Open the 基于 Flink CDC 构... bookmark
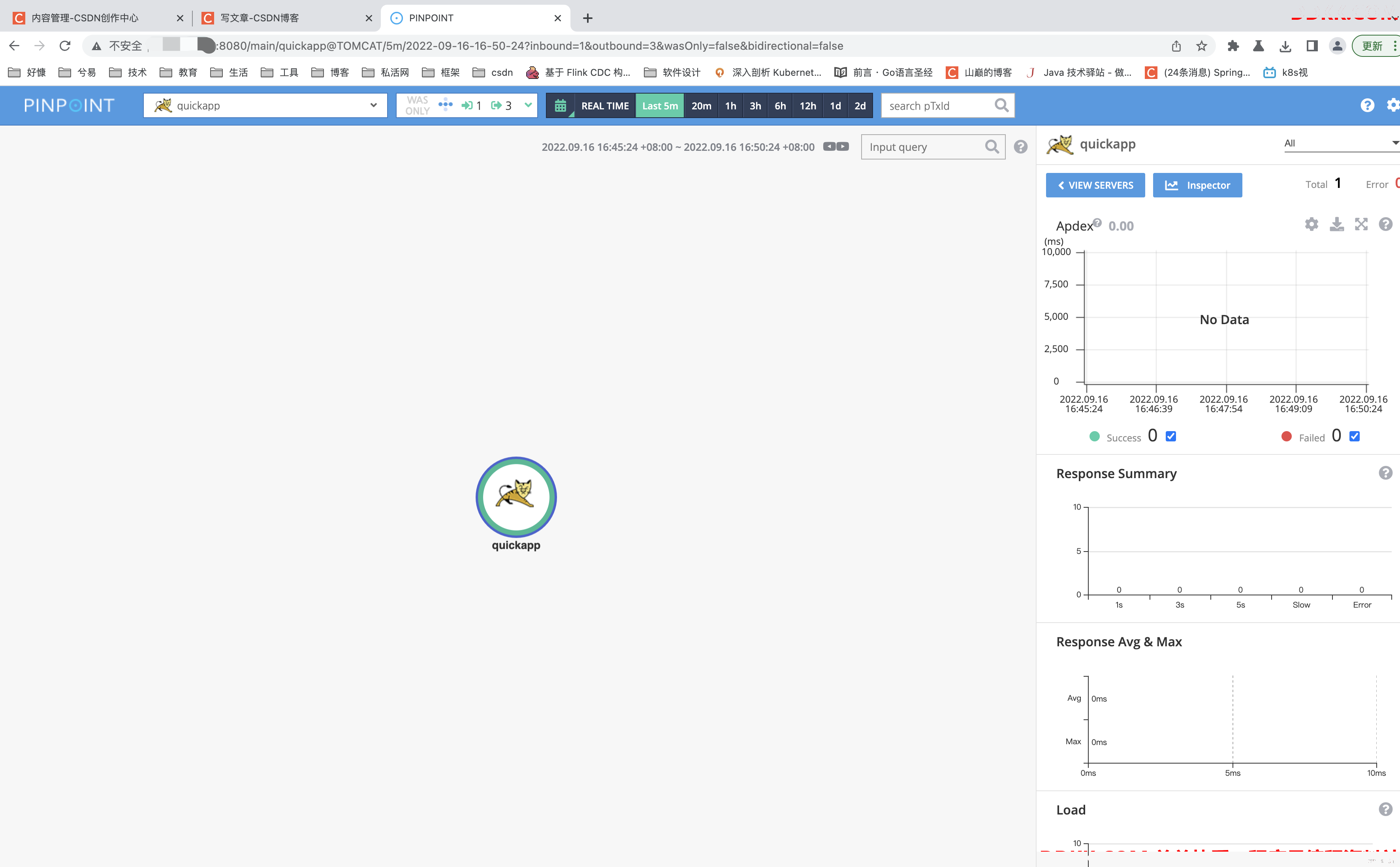1400x867 pixels. [x=578, y=72]
